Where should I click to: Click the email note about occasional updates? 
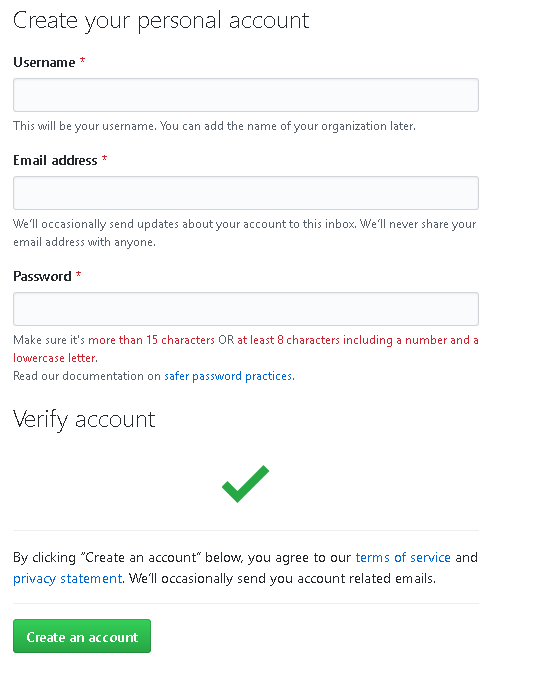click(x=245, y=233)
